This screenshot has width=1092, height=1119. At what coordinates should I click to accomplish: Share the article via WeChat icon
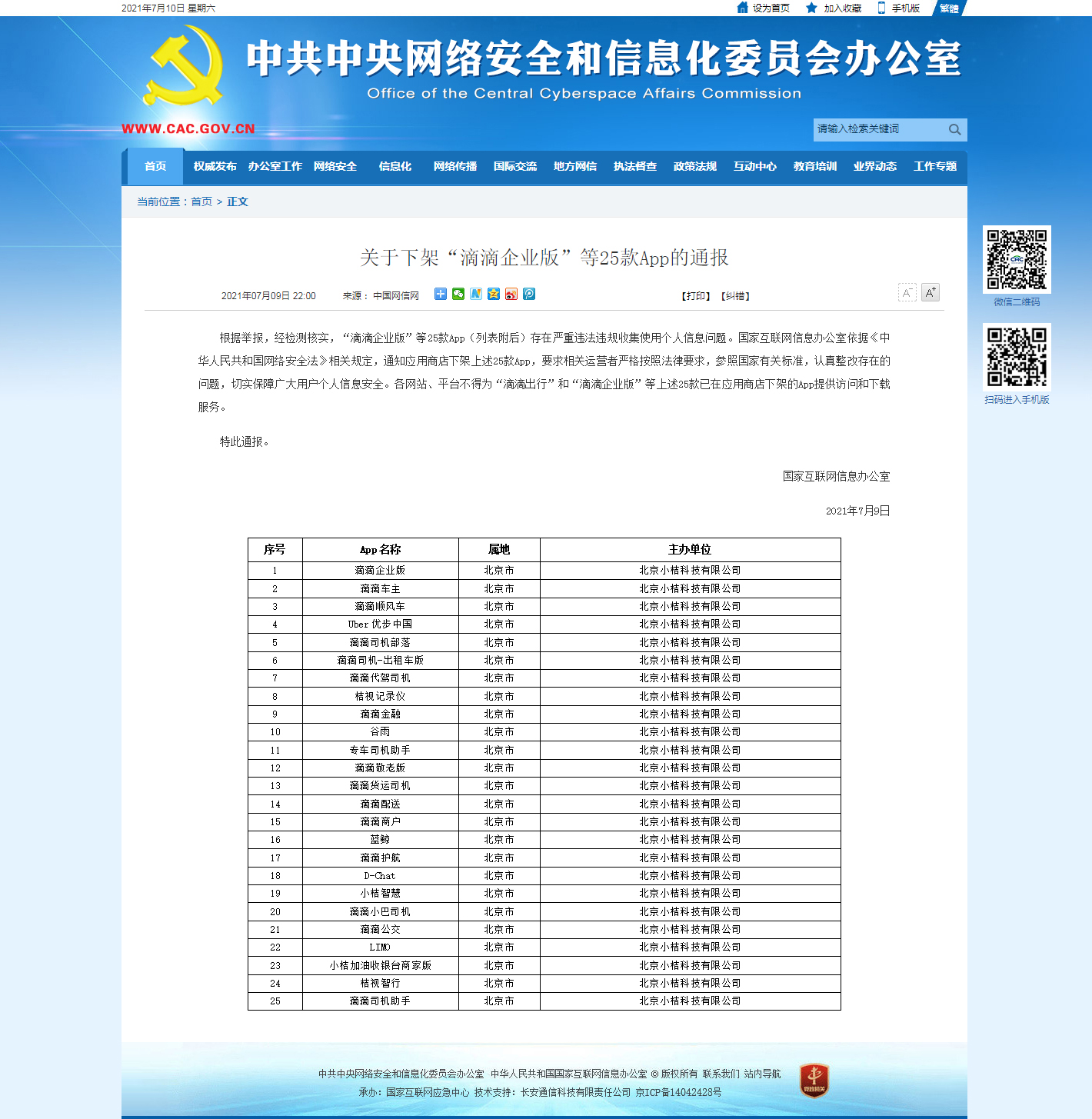click(x=458, y=294)
